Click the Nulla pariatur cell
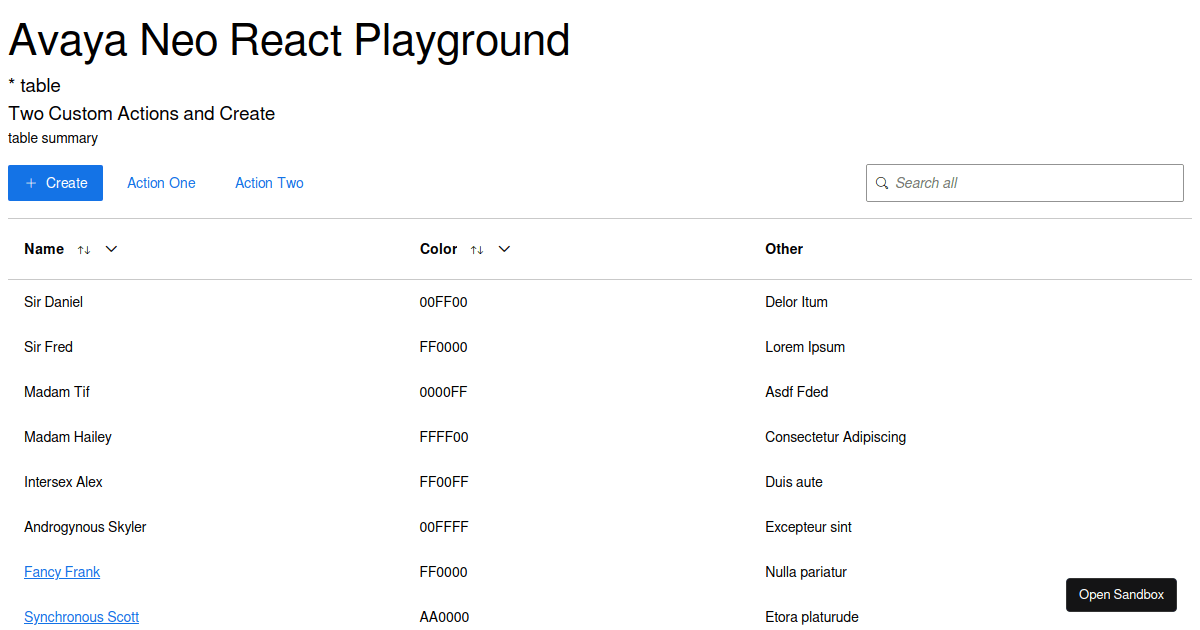 [806, 572]
